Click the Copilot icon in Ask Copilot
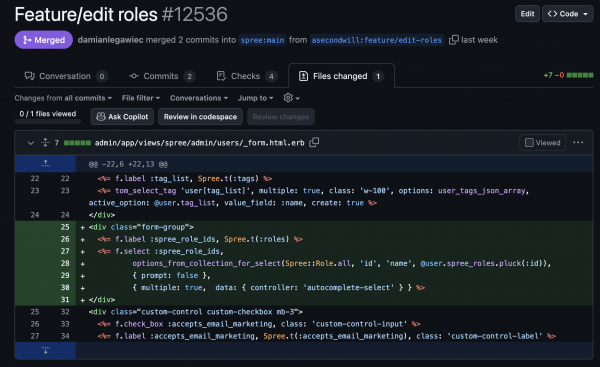 pos(101,117)
